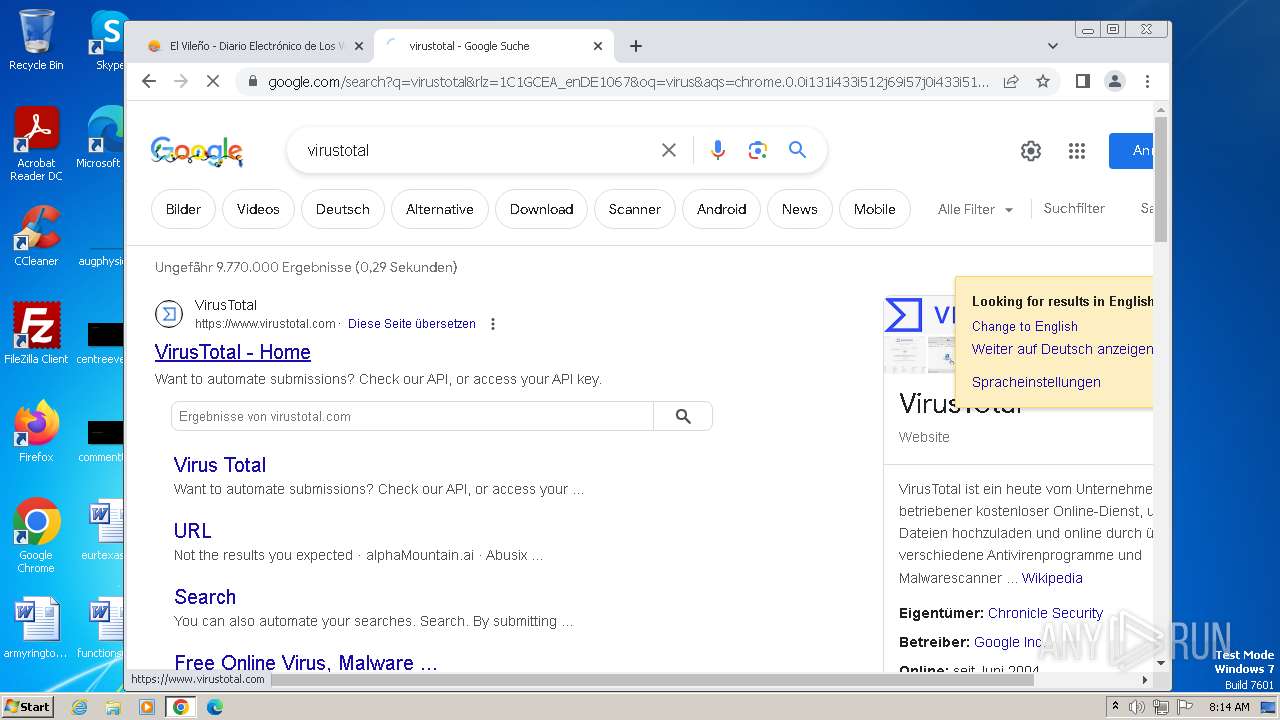Click Diese Seite übersetzen link
The width and height of the screenshot is (1280, 720).
pyautogui.click(x=412, y=324)
